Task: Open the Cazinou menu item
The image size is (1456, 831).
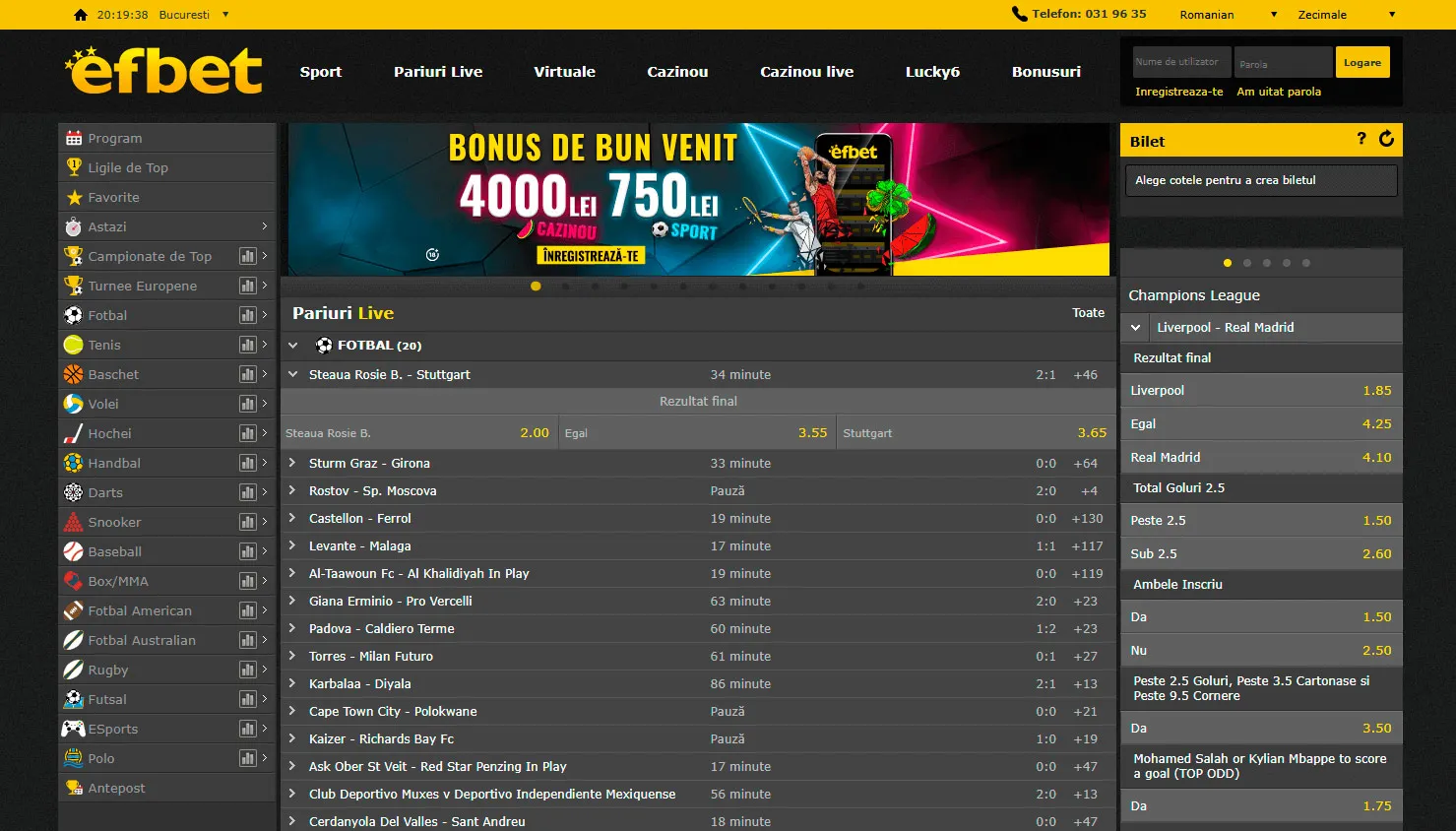Action: [x=677, y=72]
